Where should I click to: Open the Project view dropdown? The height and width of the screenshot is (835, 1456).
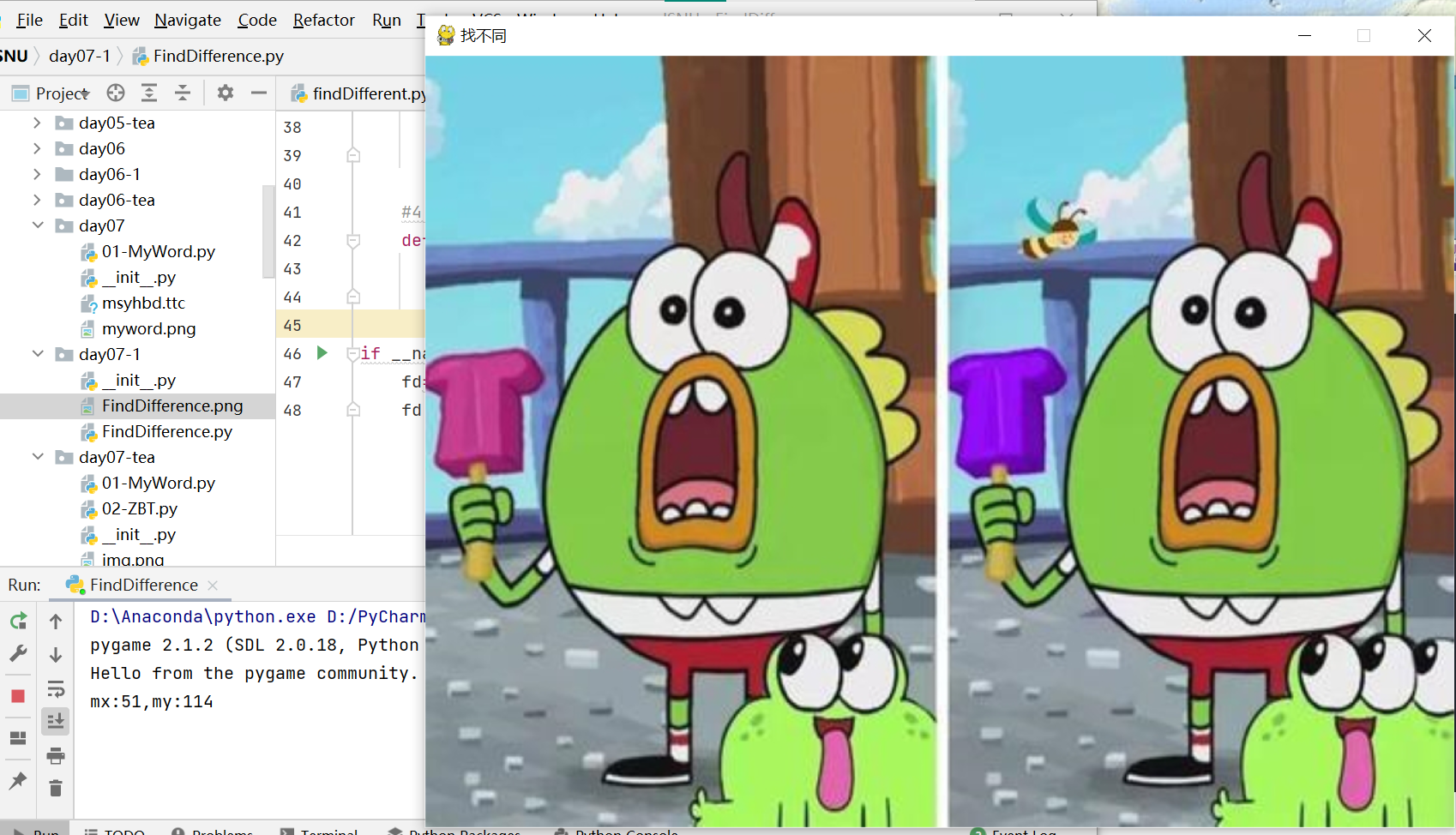click(x=86, y=93)
